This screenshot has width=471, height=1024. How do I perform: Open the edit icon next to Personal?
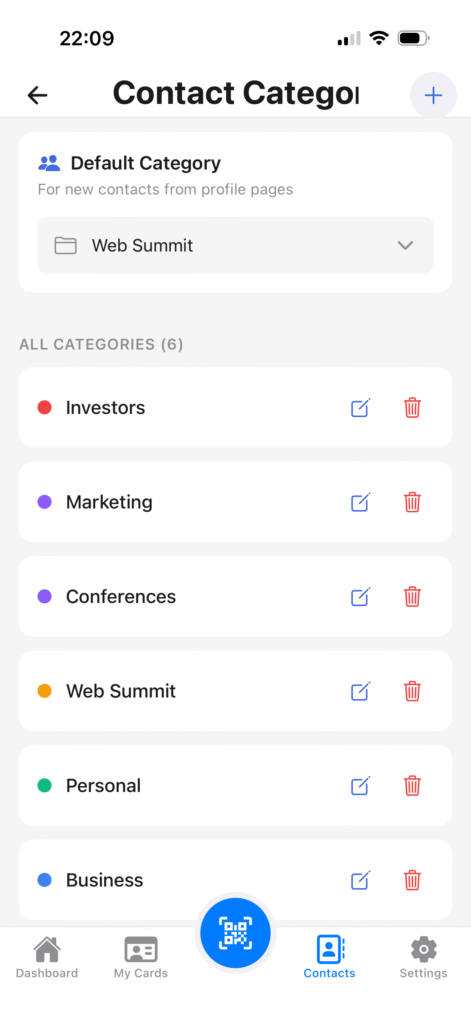[361, 785]
